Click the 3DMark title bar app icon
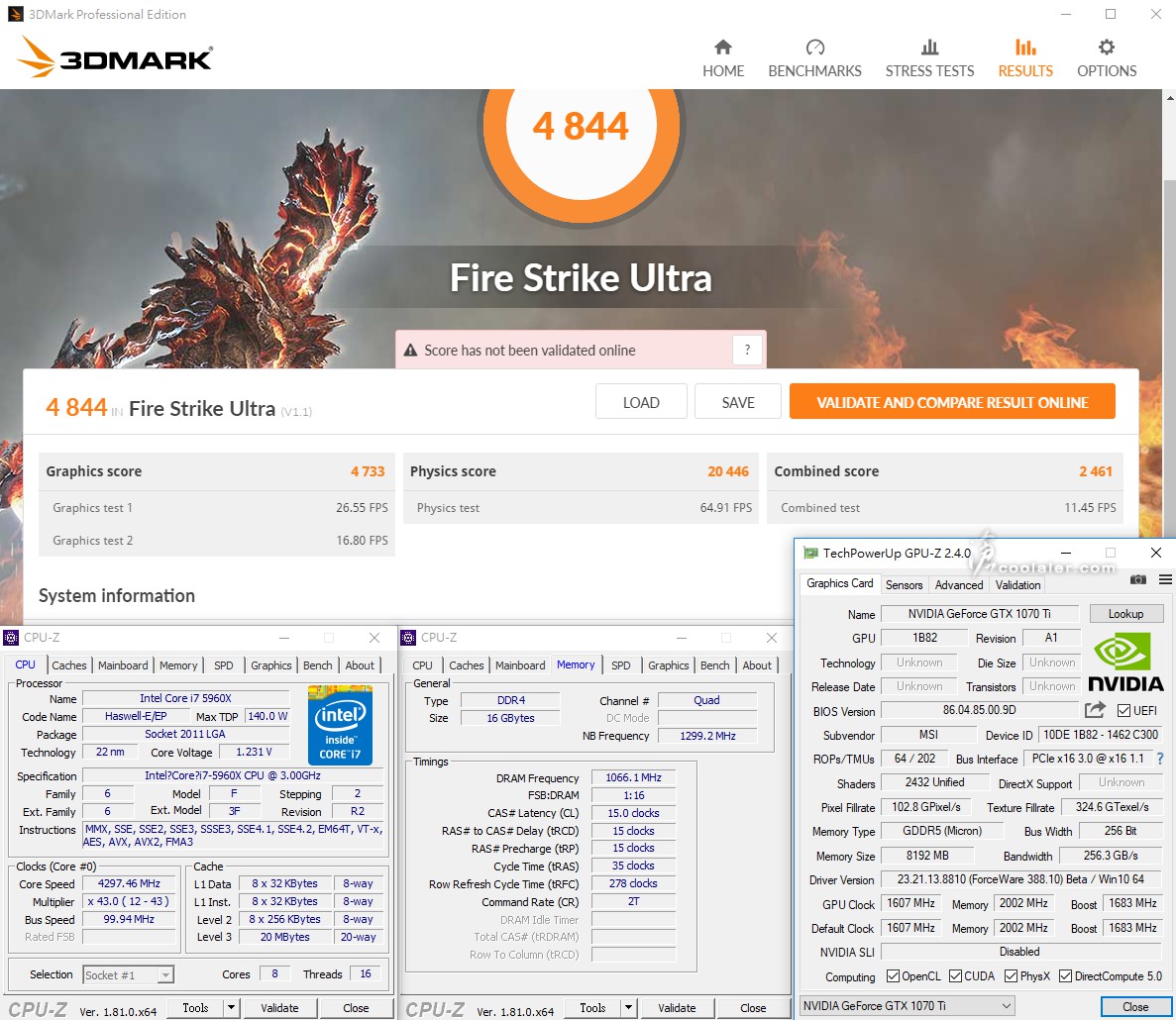Image resolution: width=1176 pixels, height=1020 pixels. [16, 14]
